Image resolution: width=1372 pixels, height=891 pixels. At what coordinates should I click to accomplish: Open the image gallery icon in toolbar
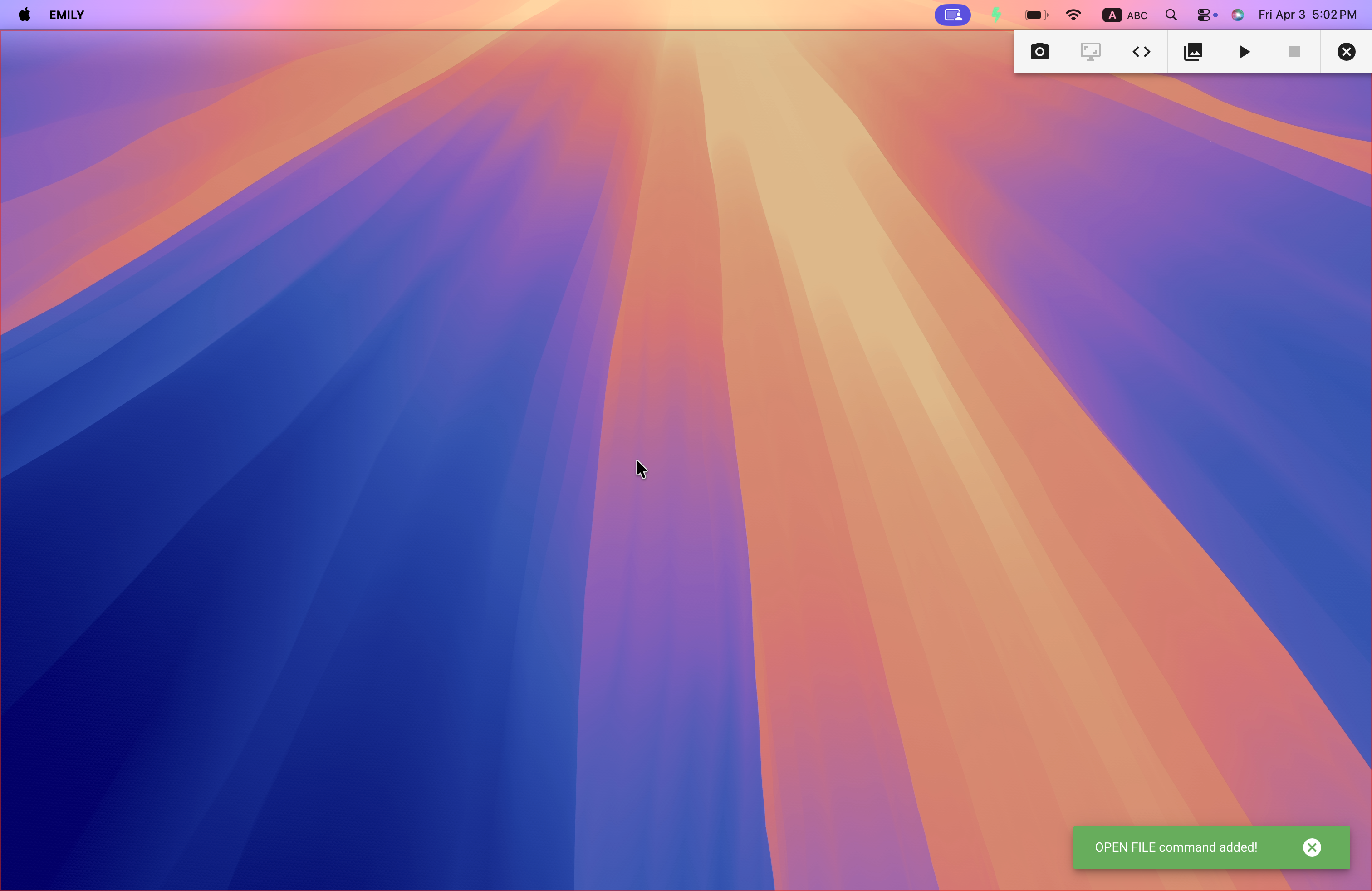[x=1193, y=52]
